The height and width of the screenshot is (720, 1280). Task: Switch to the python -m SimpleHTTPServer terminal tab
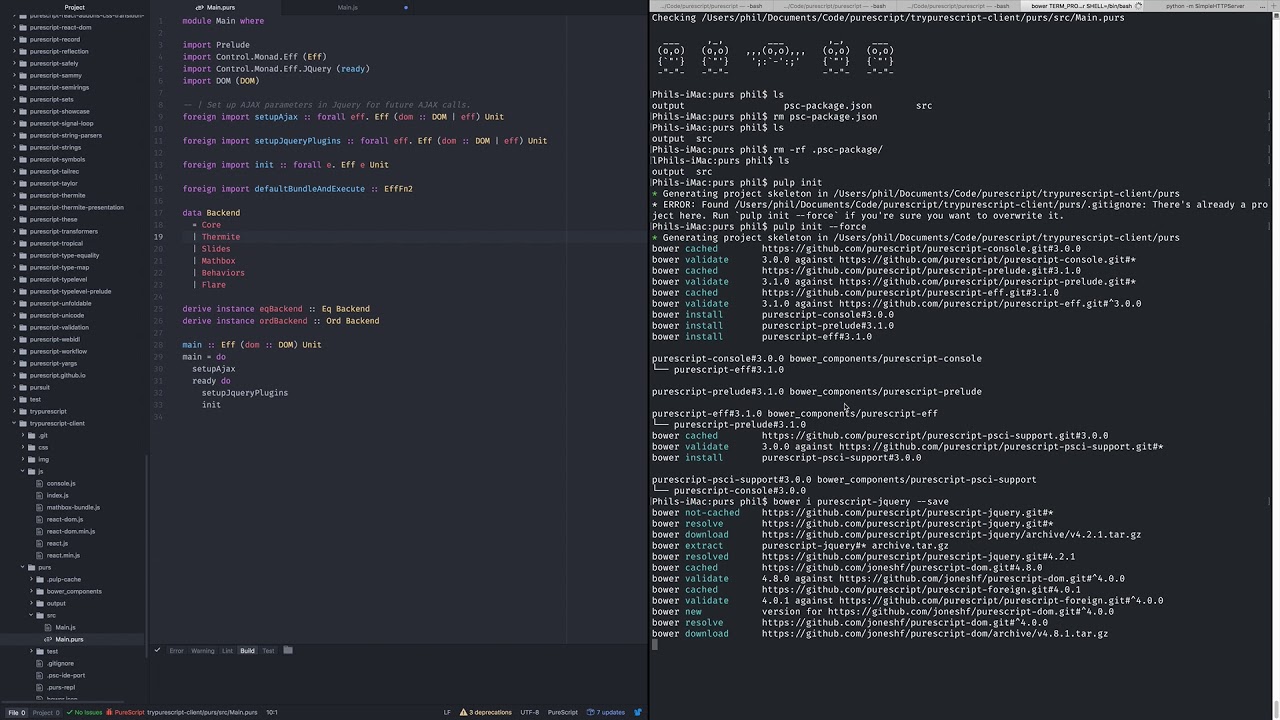1205,6
